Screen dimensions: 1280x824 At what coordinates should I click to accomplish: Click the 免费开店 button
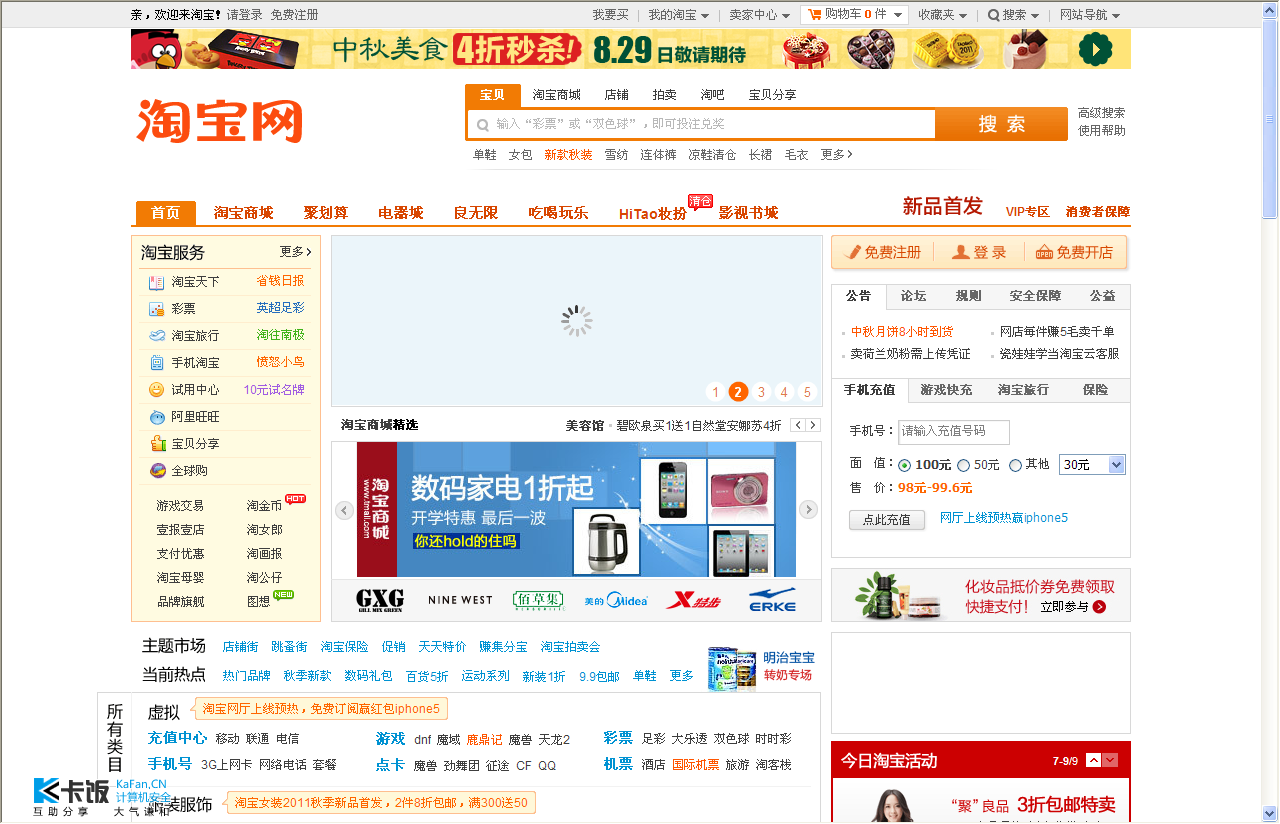(x=1074, y=252)
